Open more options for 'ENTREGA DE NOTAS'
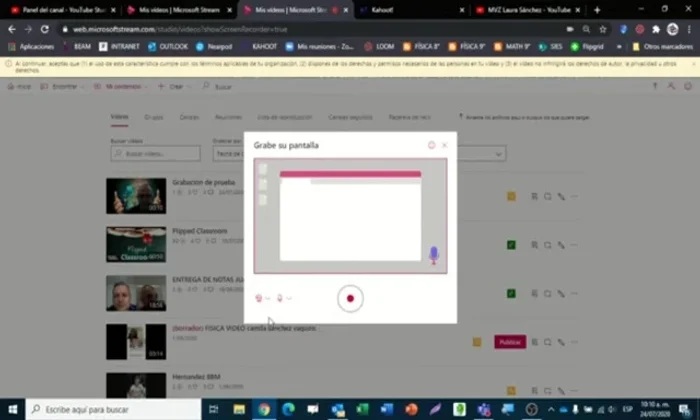 point(575,294)
